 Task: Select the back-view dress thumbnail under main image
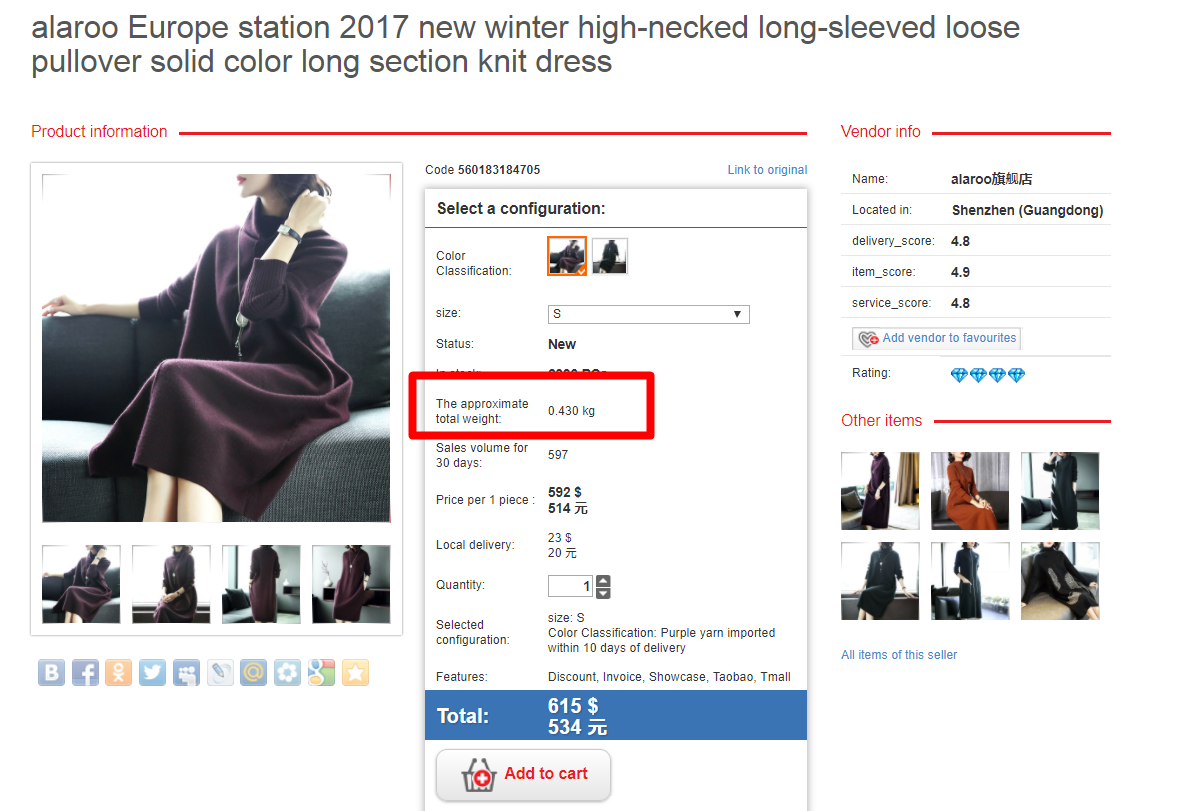[x=261, y=584]
